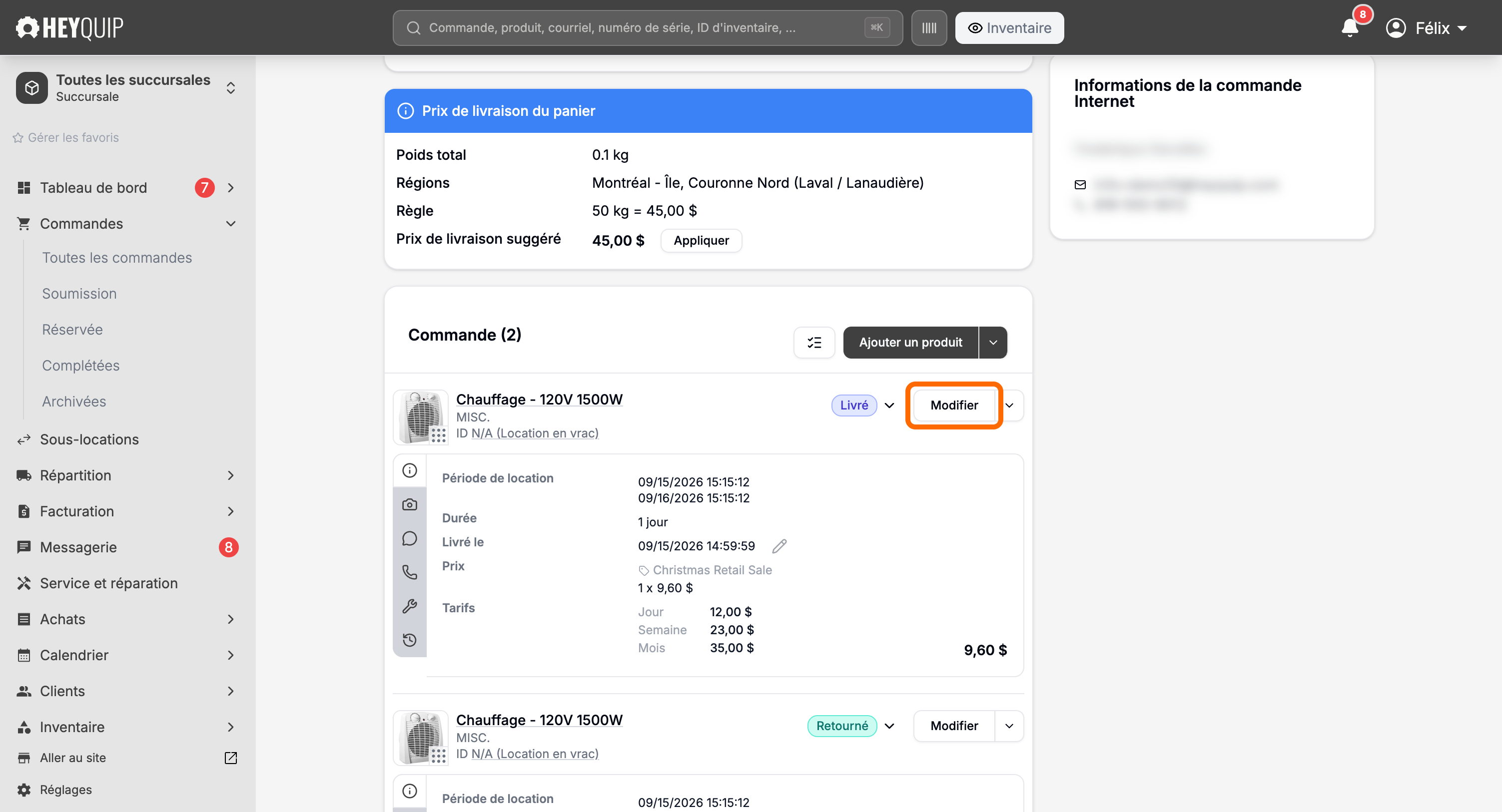Image resolution: width=1502 pixels, height=812 pixels.
Task: Open the phone tab icon
Action: (410, 572)
